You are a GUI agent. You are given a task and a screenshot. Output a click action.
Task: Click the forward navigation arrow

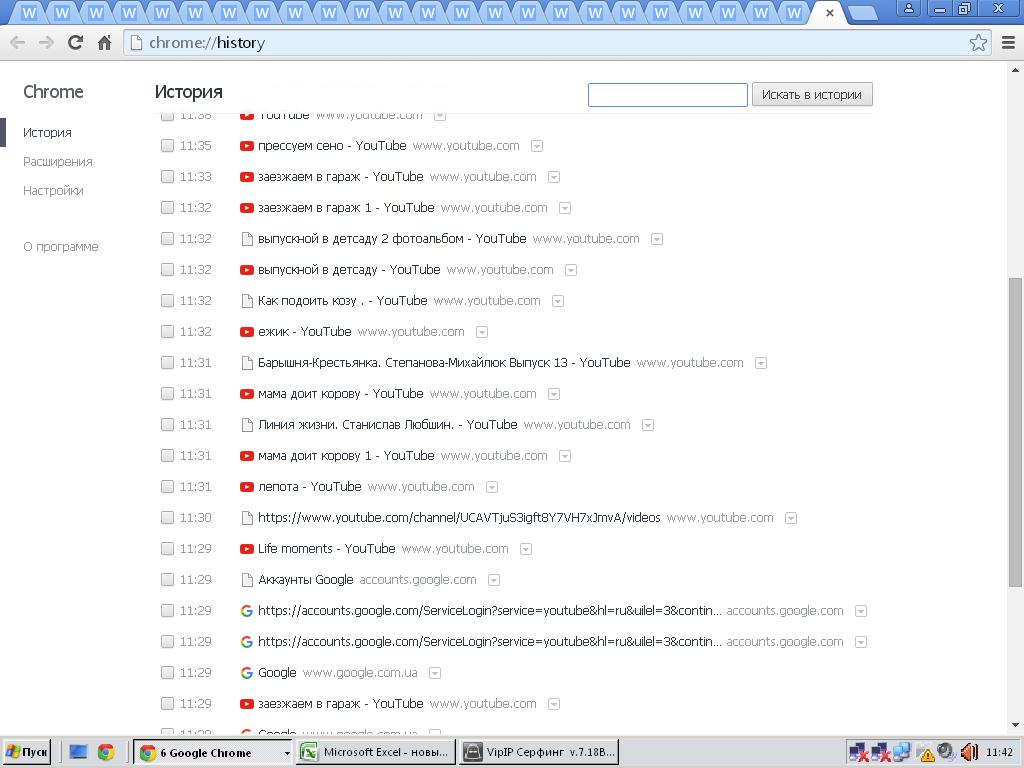(x=46, y=42)
